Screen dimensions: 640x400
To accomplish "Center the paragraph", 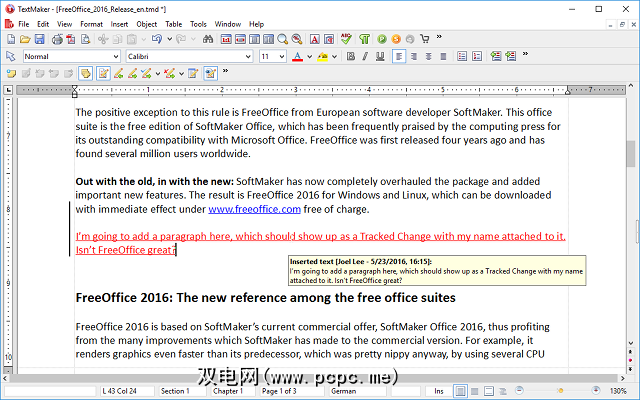I will [x=429, y=56].
